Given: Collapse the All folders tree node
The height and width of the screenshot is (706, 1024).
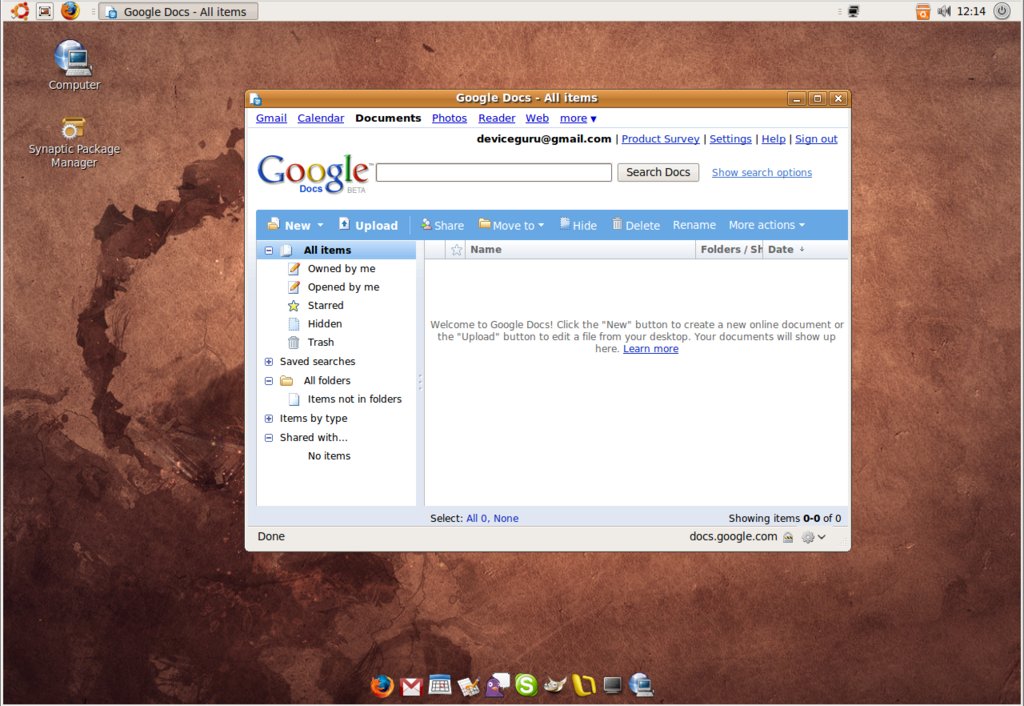Looking at the screenshot, I should pos(268,381).
